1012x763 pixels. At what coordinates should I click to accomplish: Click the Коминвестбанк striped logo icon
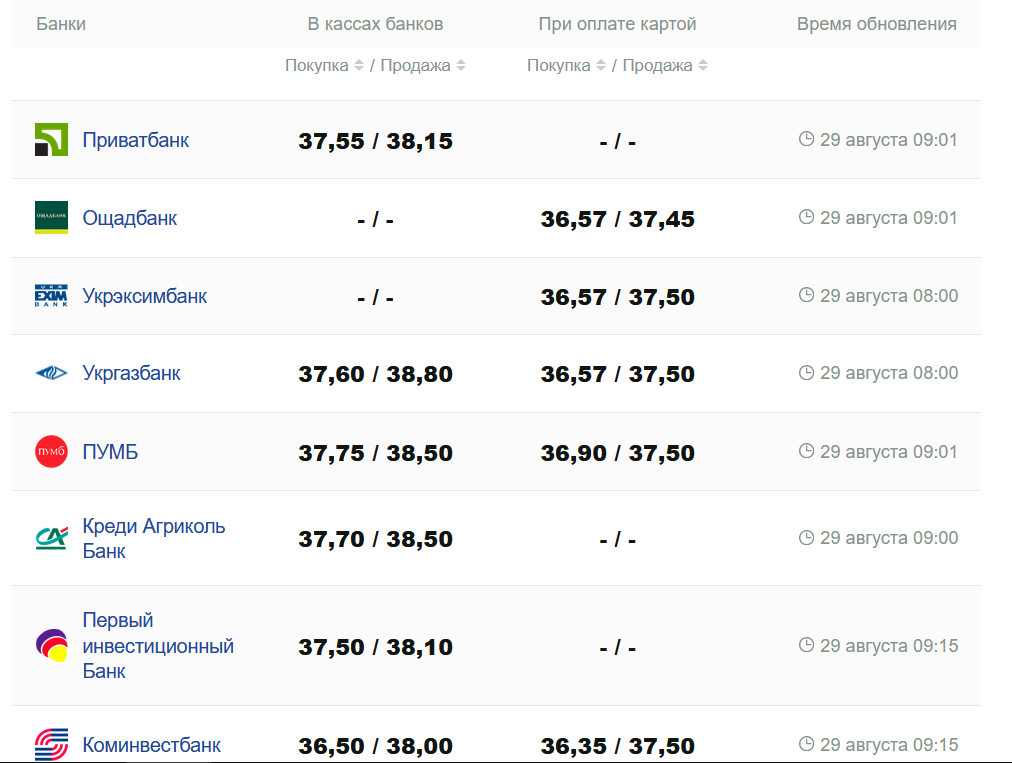[51, 745]
